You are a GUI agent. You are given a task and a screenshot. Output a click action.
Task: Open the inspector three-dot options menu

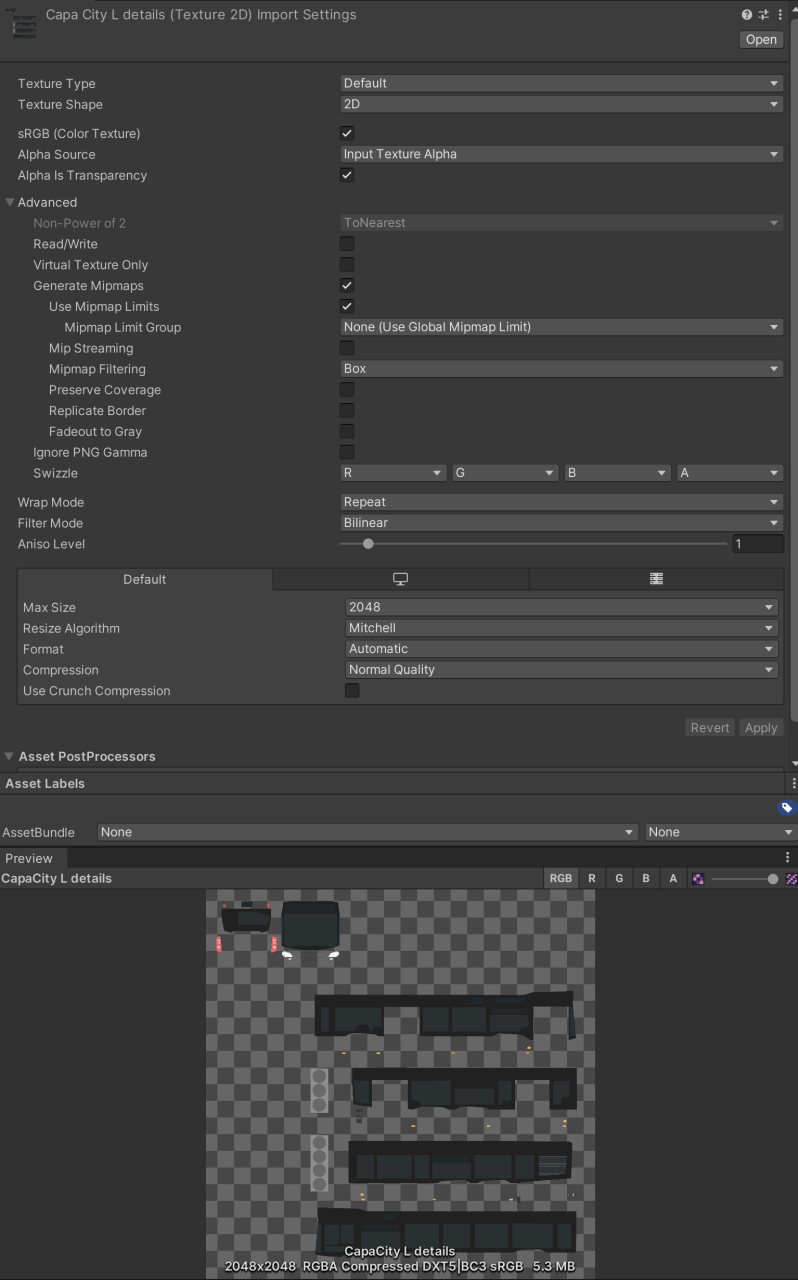point(778,15)
